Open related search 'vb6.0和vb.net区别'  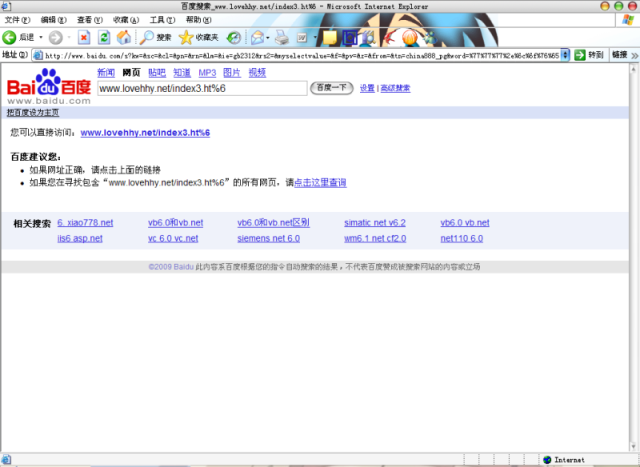(273, 222)
